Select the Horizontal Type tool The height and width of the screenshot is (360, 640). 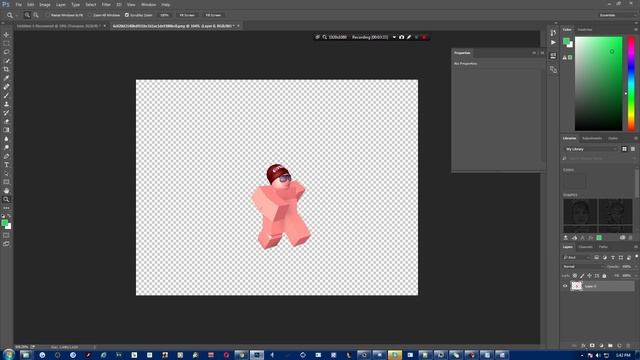coord(6,165)
